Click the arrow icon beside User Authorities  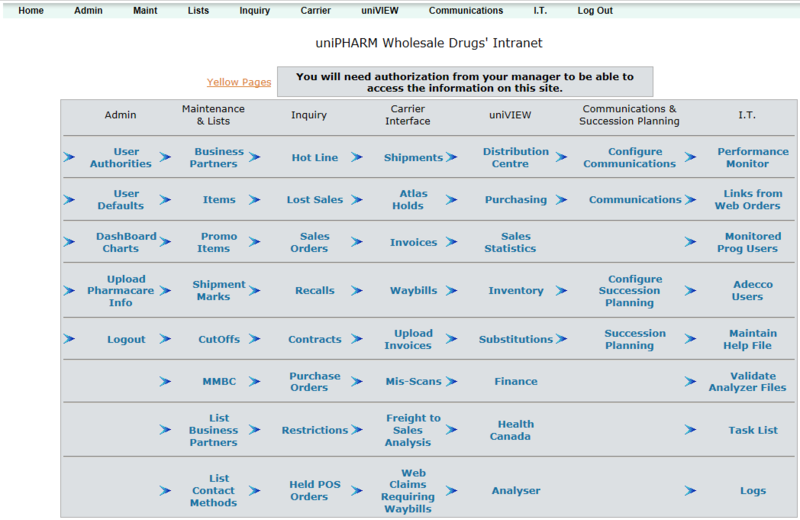[69, 157]
